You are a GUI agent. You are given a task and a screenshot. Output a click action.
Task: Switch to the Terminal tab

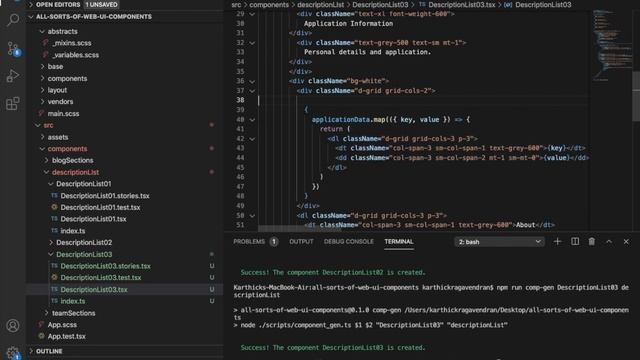point(399,242)
